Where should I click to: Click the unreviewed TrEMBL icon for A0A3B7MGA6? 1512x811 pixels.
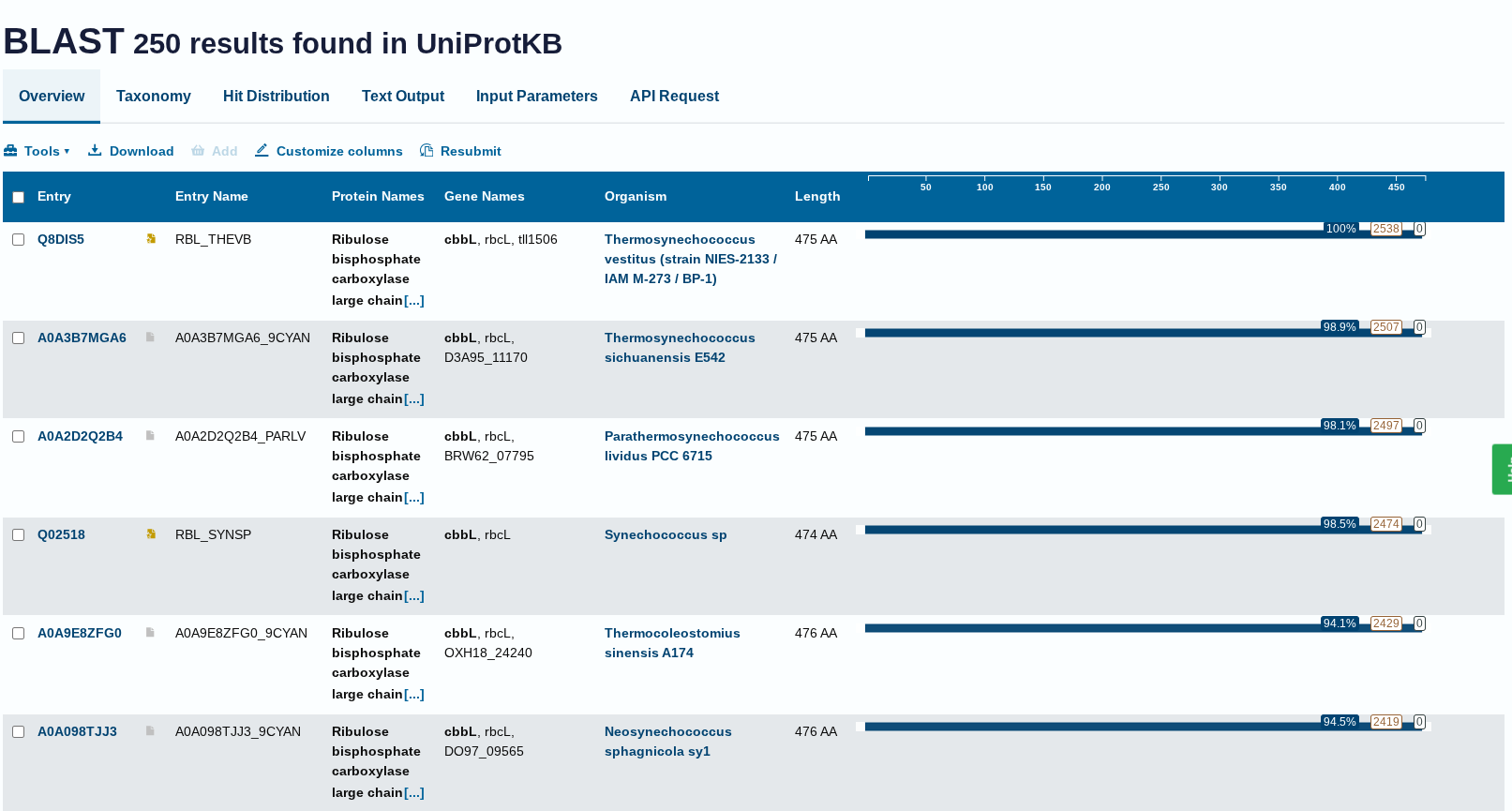(x=150, y=338)
